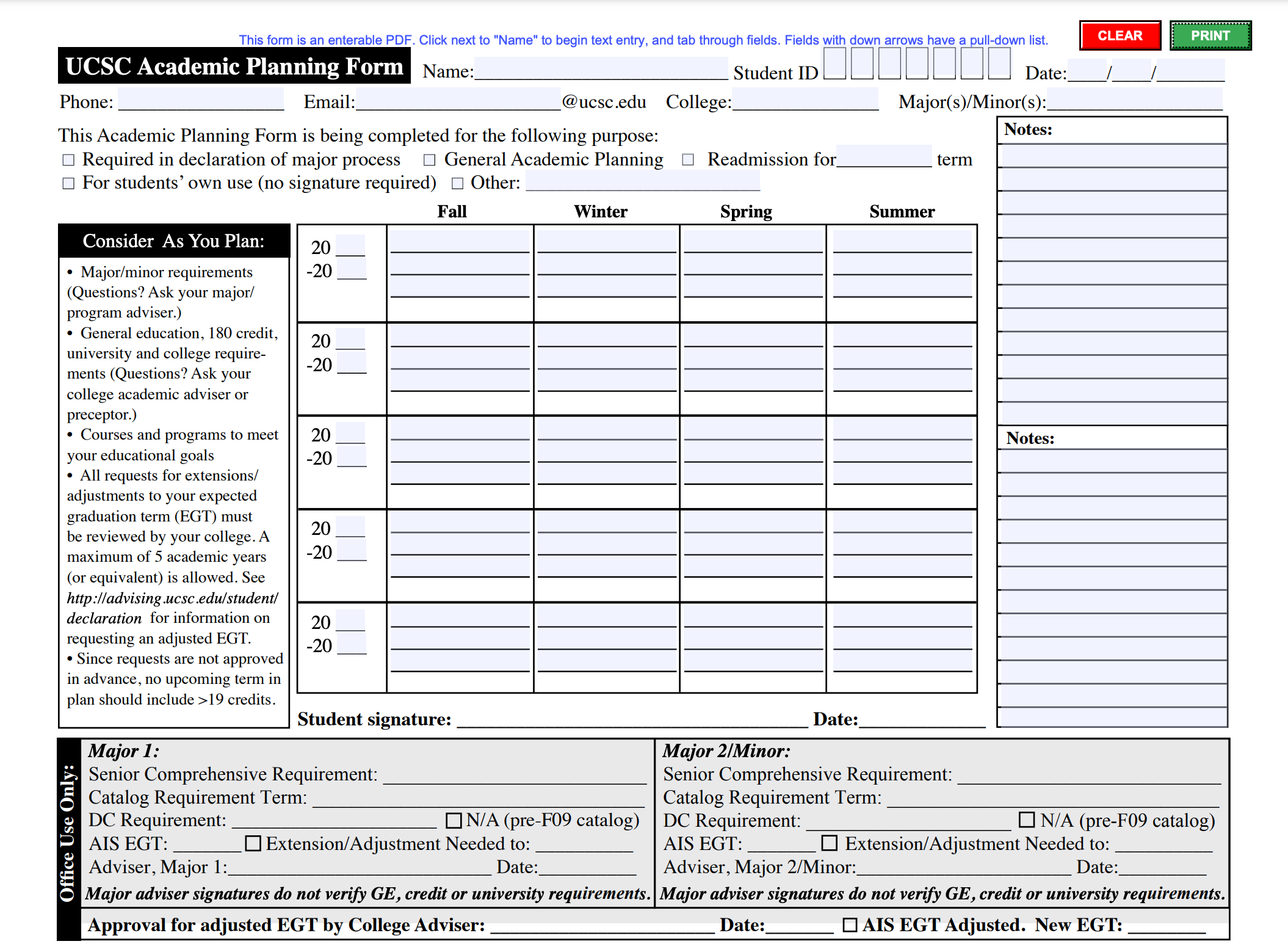Check Major 1 N/A pre-F09 catalog box
Viewport: 1288px width, 944px height.
[x=454, y=820]
